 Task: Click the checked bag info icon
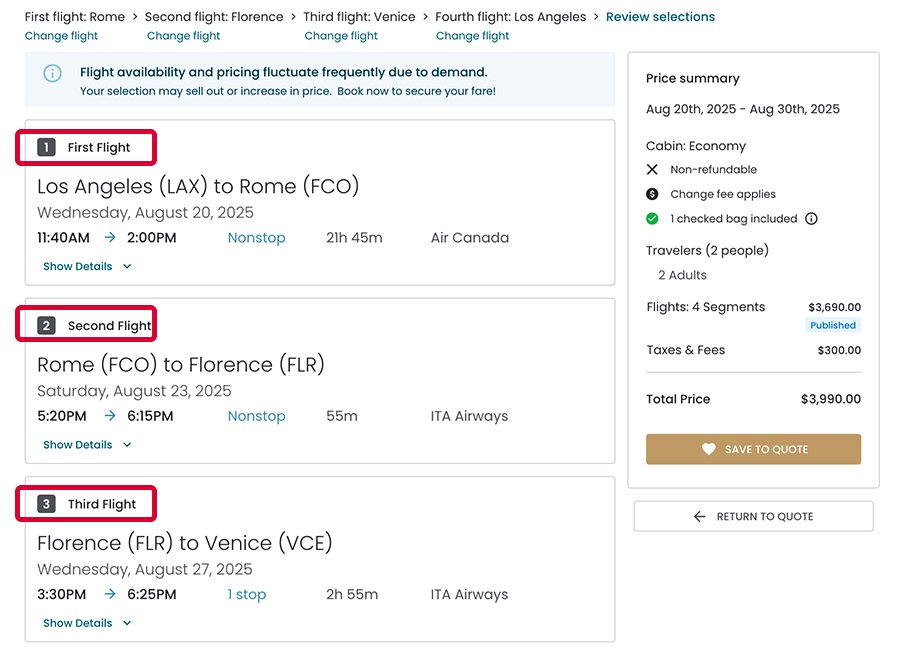point(811,219)
